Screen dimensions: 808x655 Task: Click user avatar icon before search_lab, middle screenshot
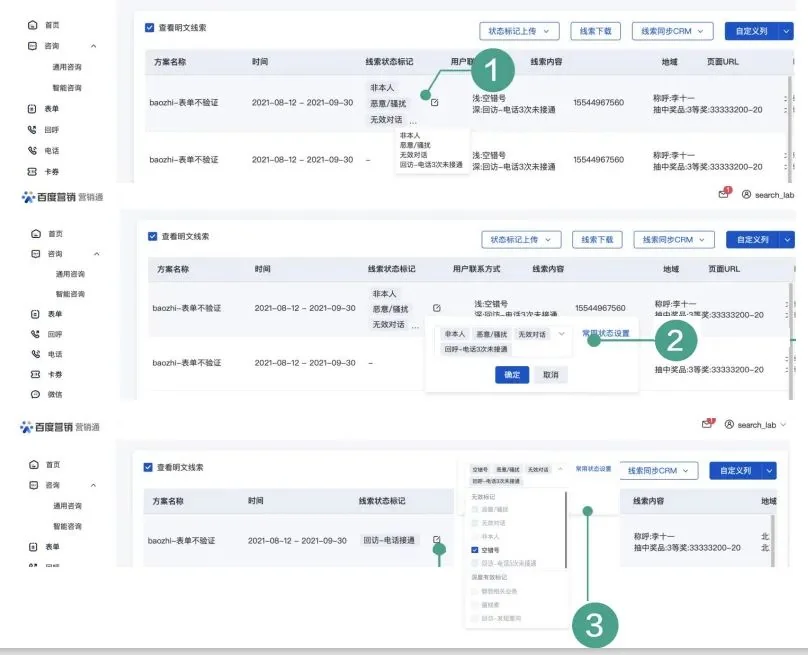(x=746, y=194)
